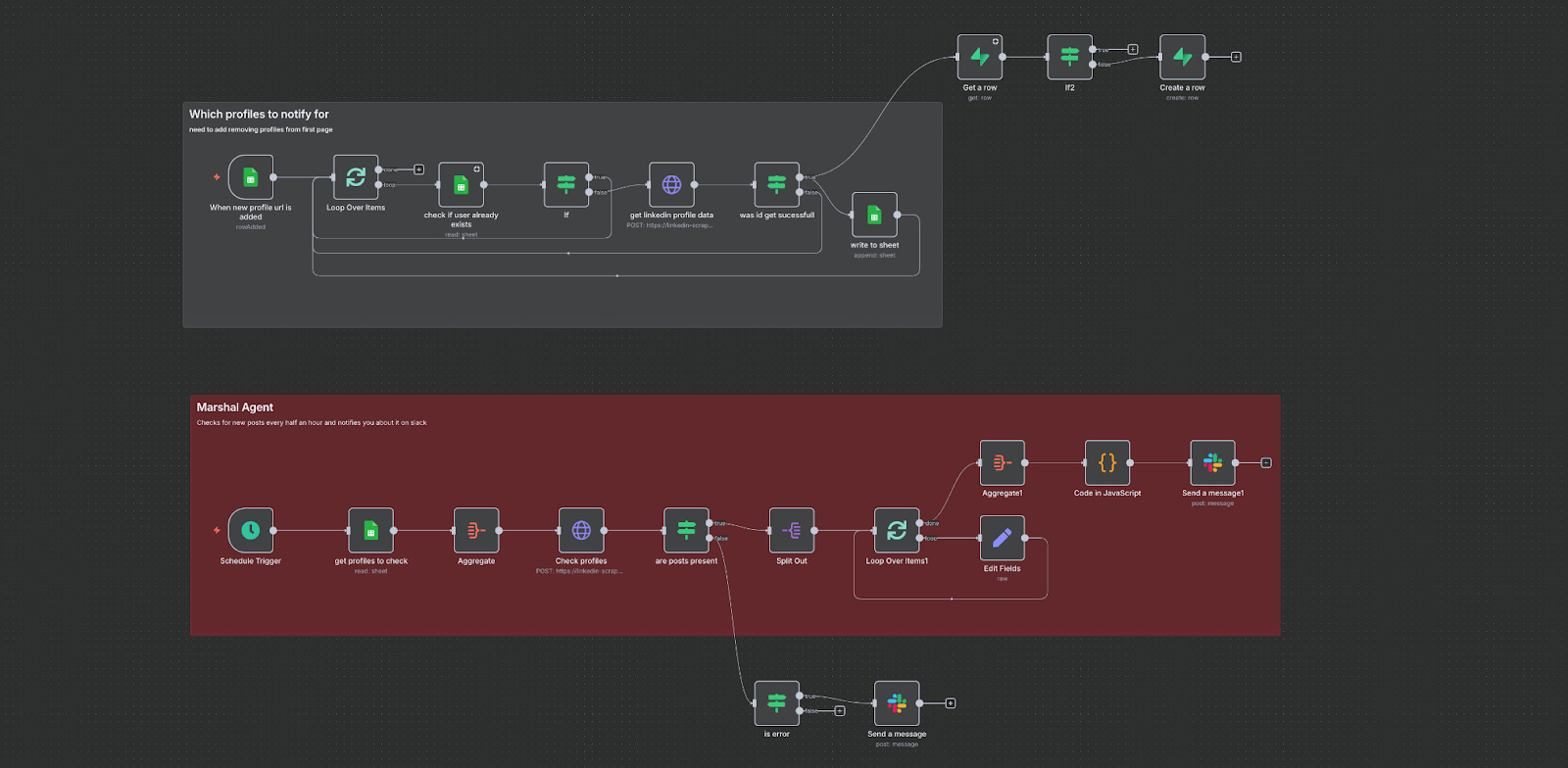This screenshot has height=768, width=1568.
Task: Select the Create a row node
Action: click(x=1183, y=57)
